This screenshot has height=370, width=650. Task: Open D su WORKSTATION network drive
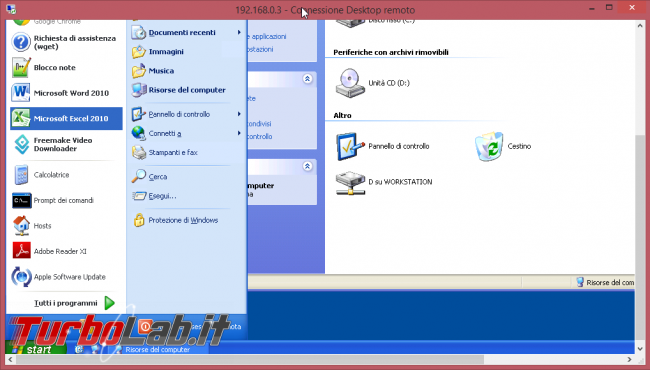383,182
